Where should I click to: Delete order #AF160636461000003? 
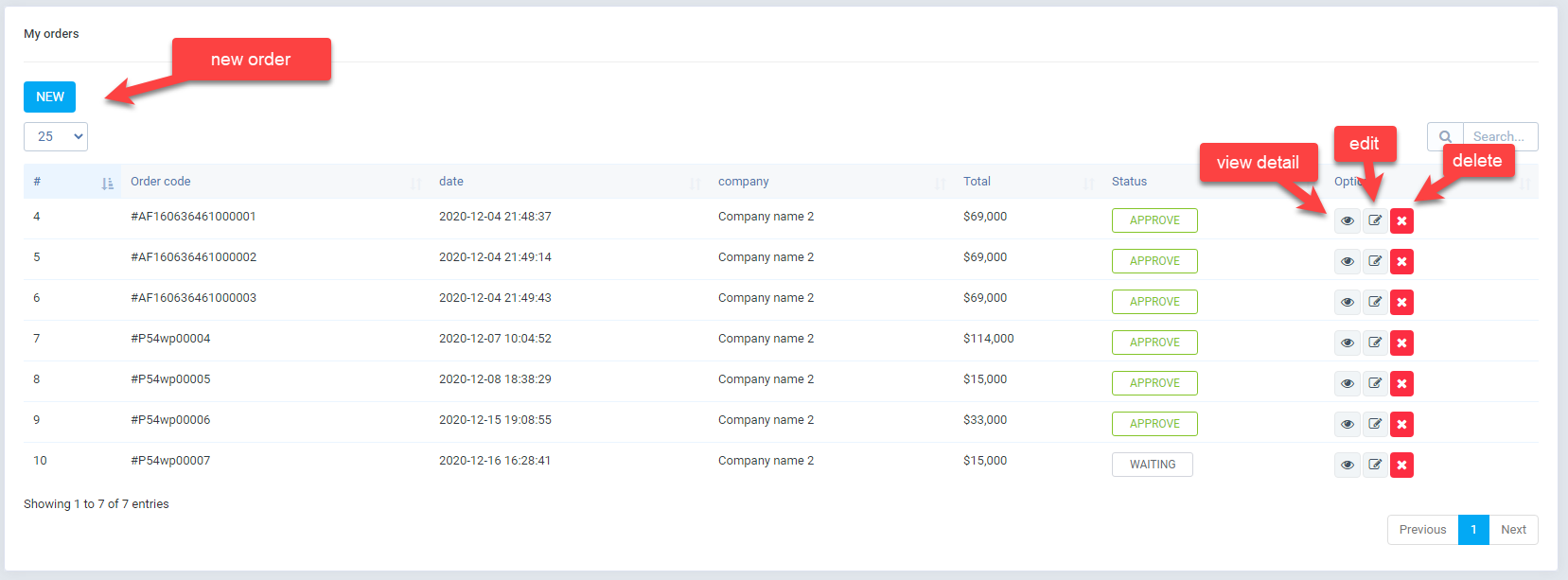pyautogui.click(x=1401, y=302)
